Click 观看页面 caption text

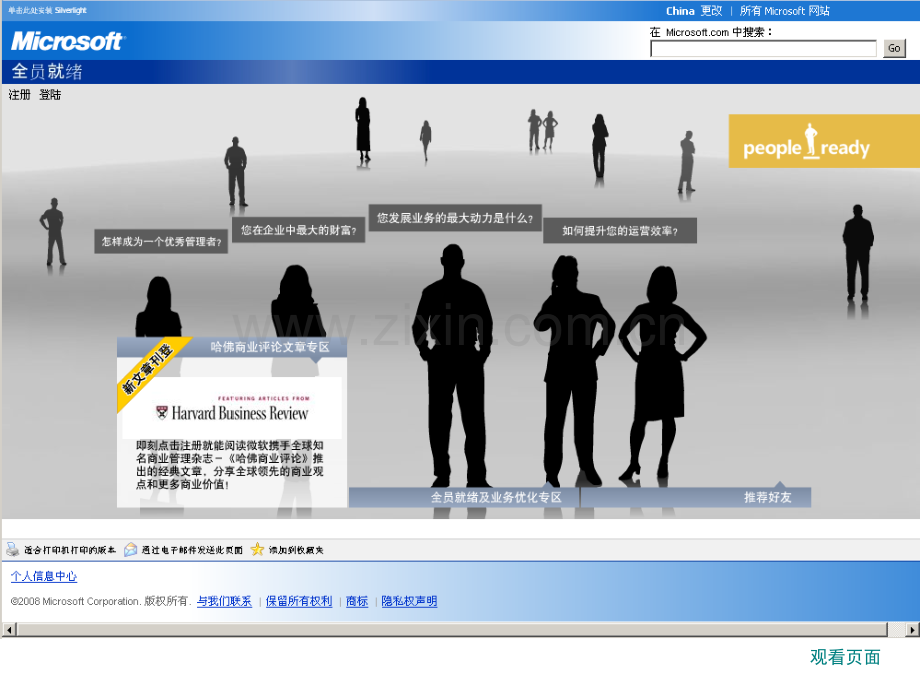click(x=845, y=658)
